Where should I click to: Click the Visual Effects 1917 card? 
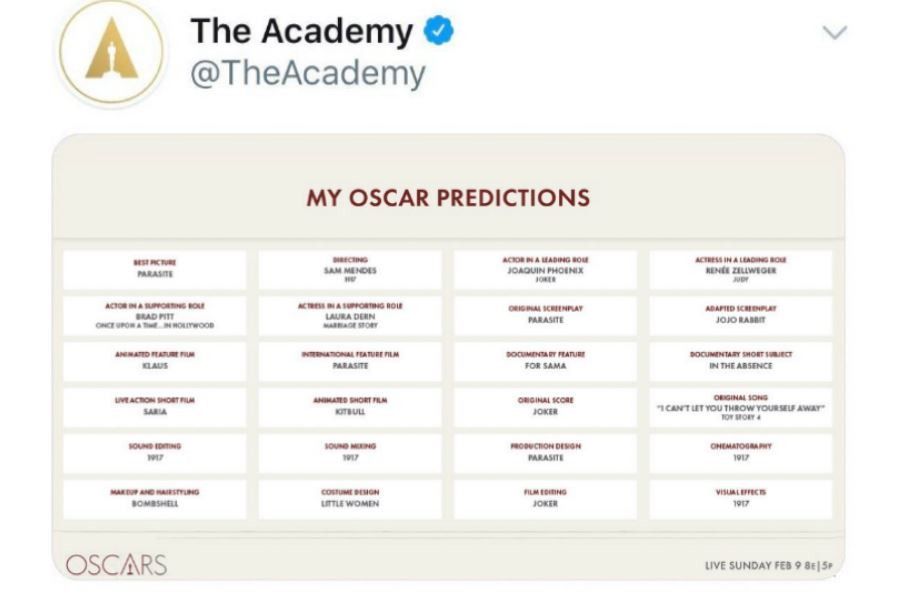(741, 499)
